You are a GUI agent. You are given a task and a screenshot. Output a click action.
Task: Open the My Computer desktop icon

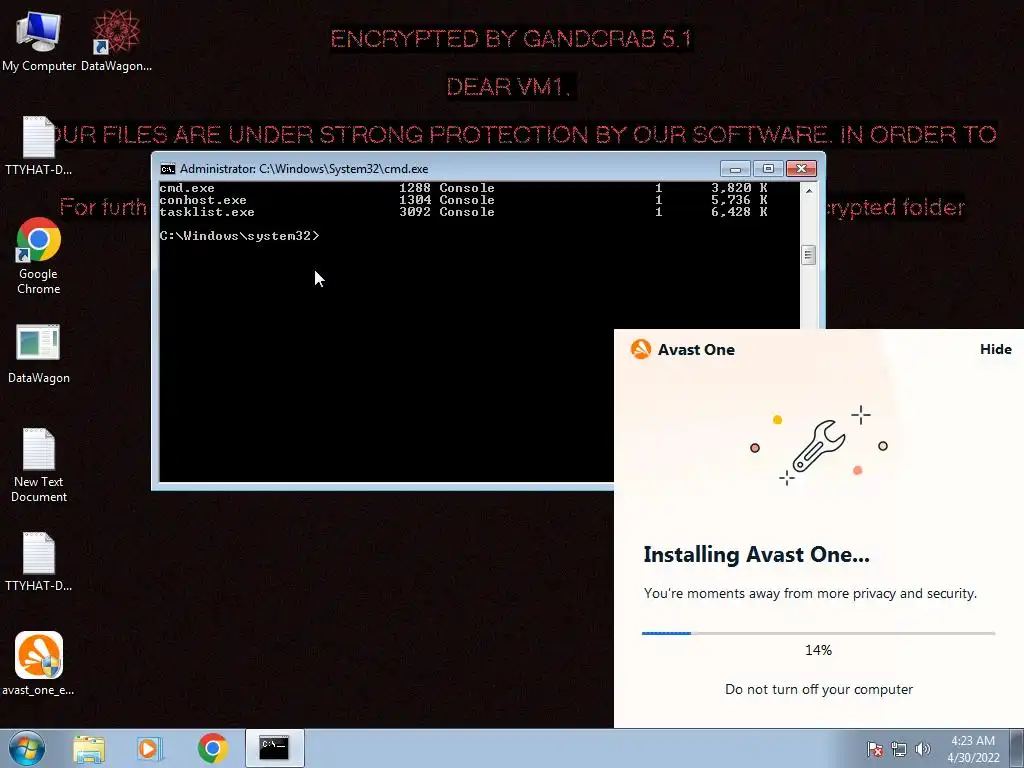(x=39, y=40)
